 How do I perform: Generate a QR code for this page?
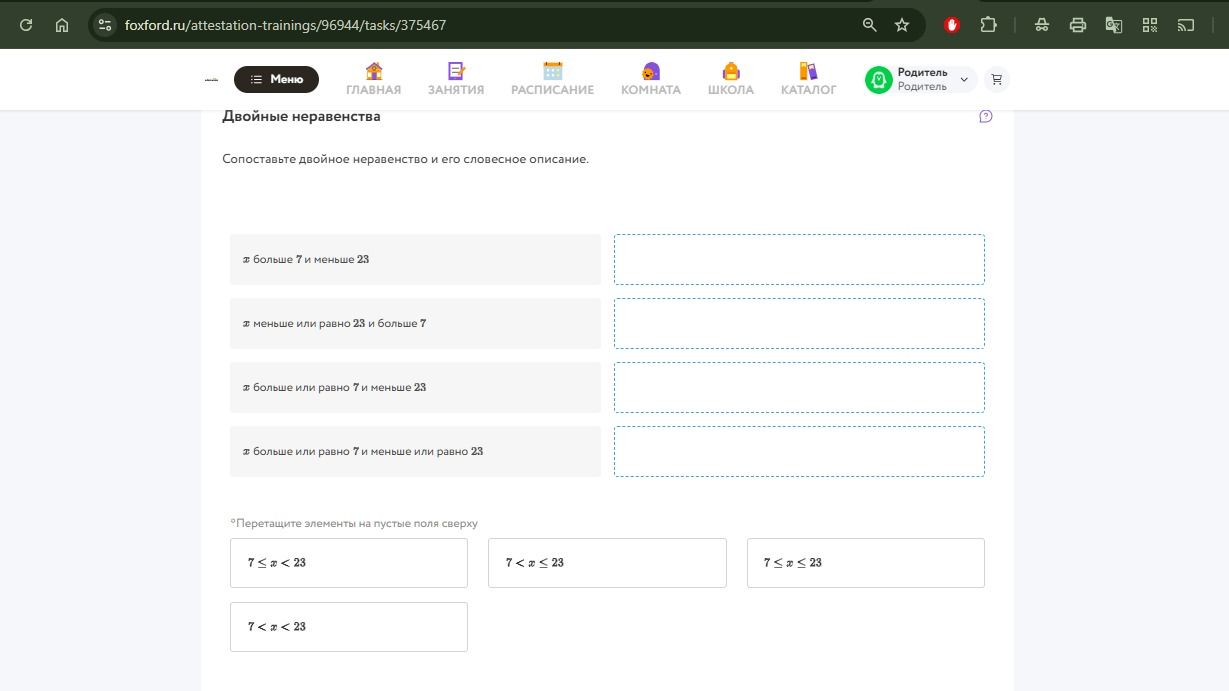coord(1150,25)
